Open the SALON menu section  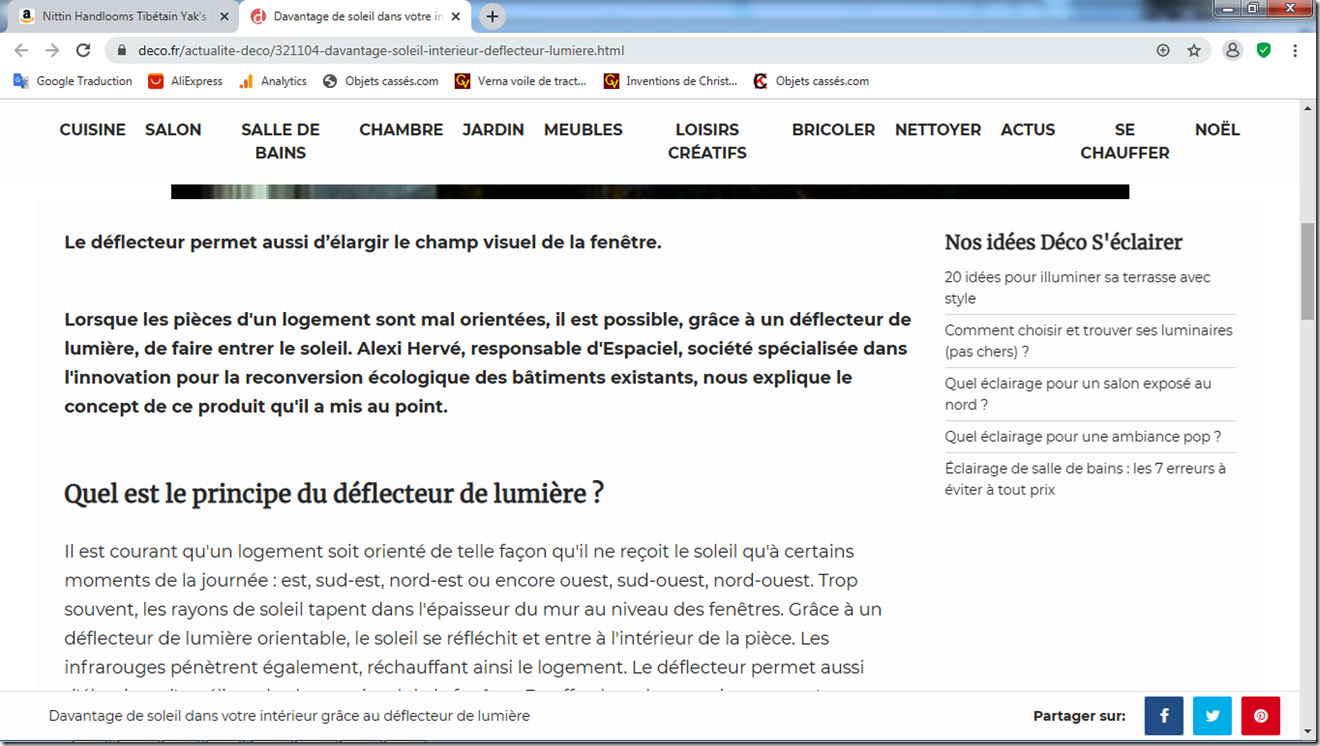tap(173, 130)
